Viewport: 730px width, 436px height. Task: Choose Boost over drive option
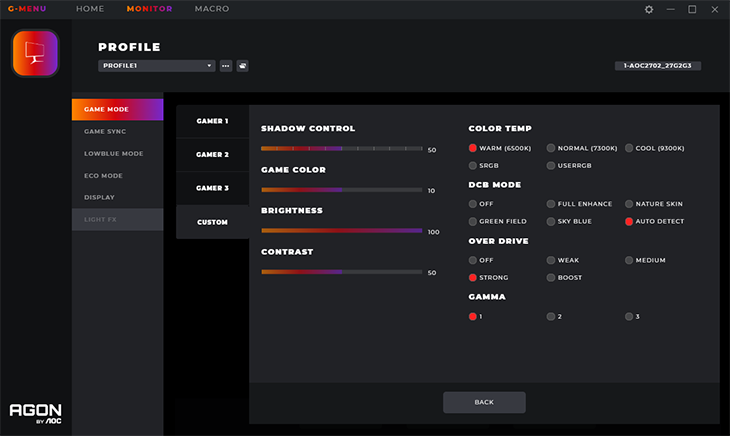click(564, 277)
